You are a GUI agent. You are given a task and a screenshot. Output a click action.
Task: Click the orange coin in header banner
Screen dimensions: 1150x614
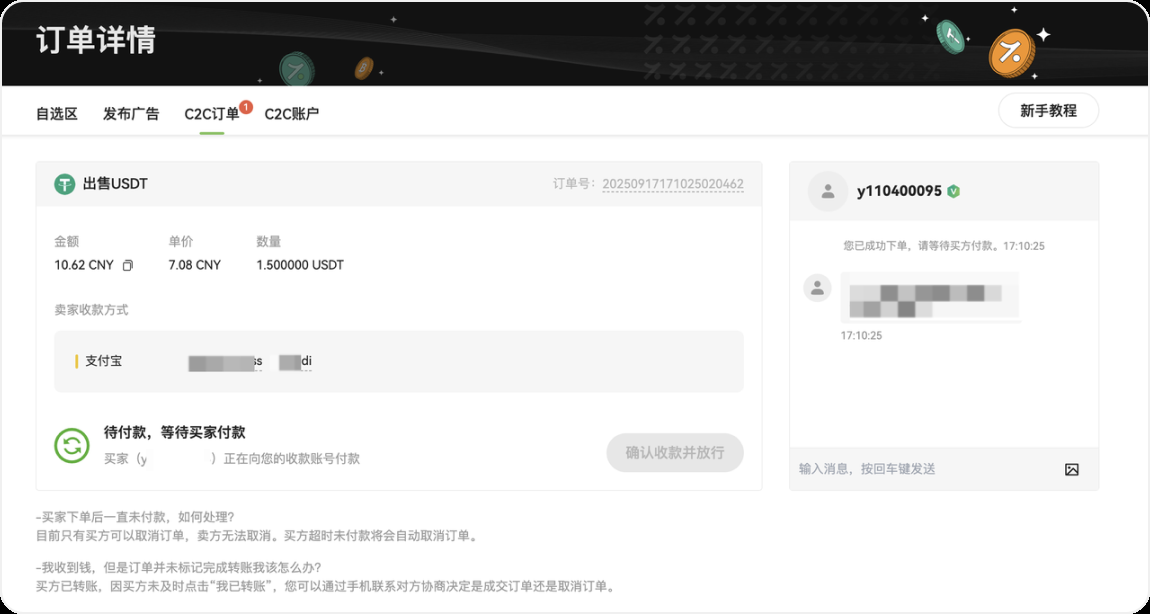point(1010,52)
